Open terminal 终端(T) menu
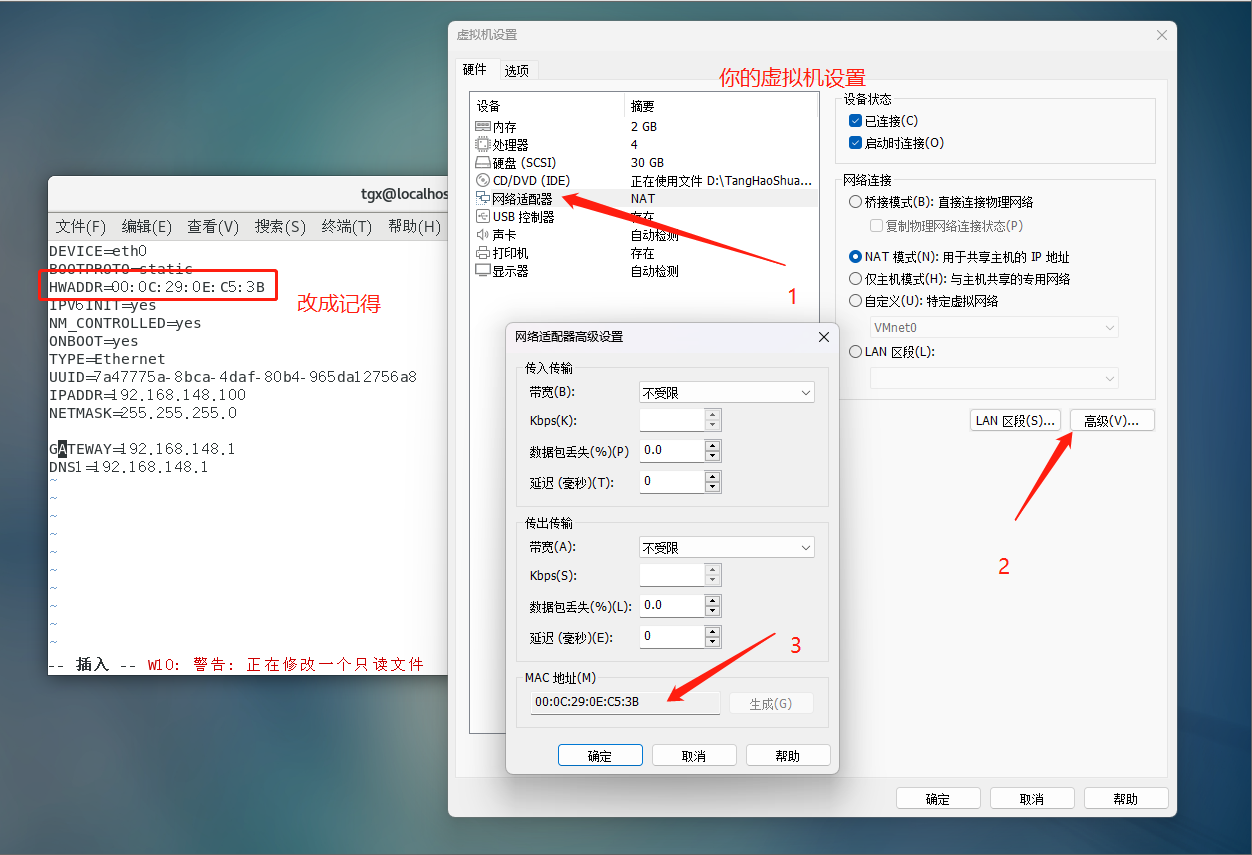The width and height of the screenshot is (1252, 855). (347, 227)
